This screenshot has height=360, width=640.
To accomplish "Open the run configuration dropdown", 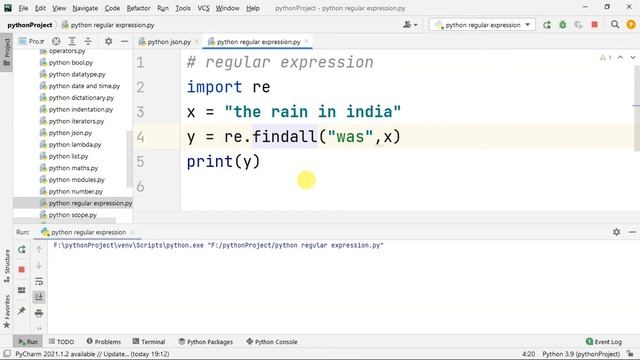I will point(482,25).
